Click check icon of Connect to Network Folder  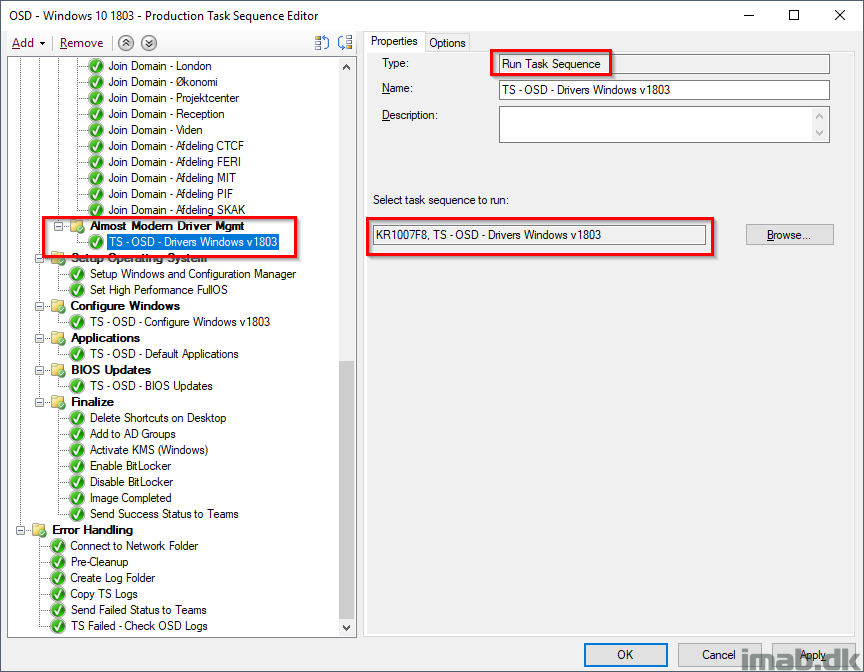pyautogui.click(x=58, y=546)
